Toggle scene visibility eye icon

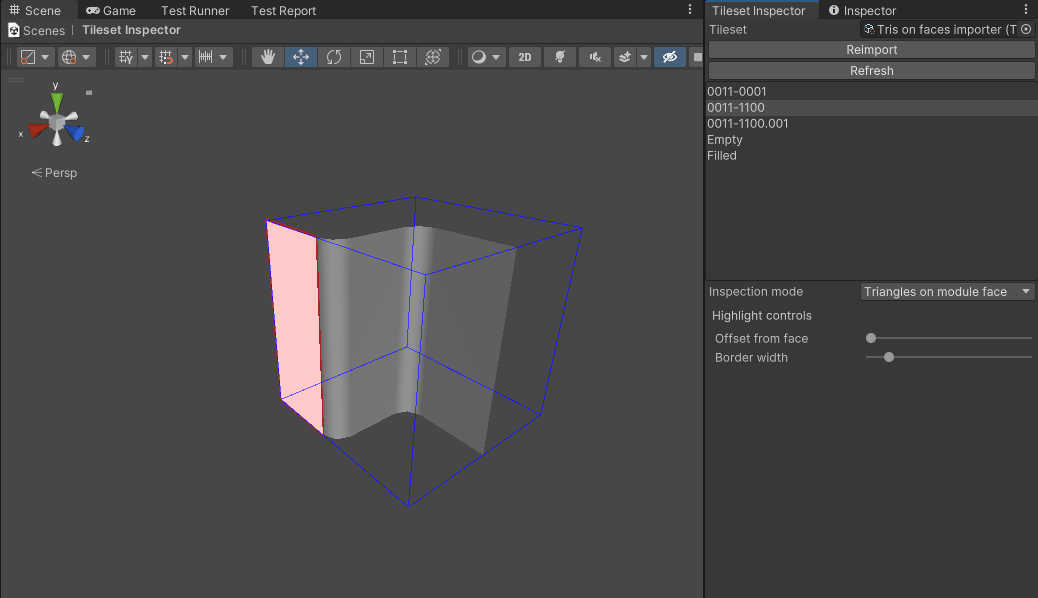coord(670,57)
